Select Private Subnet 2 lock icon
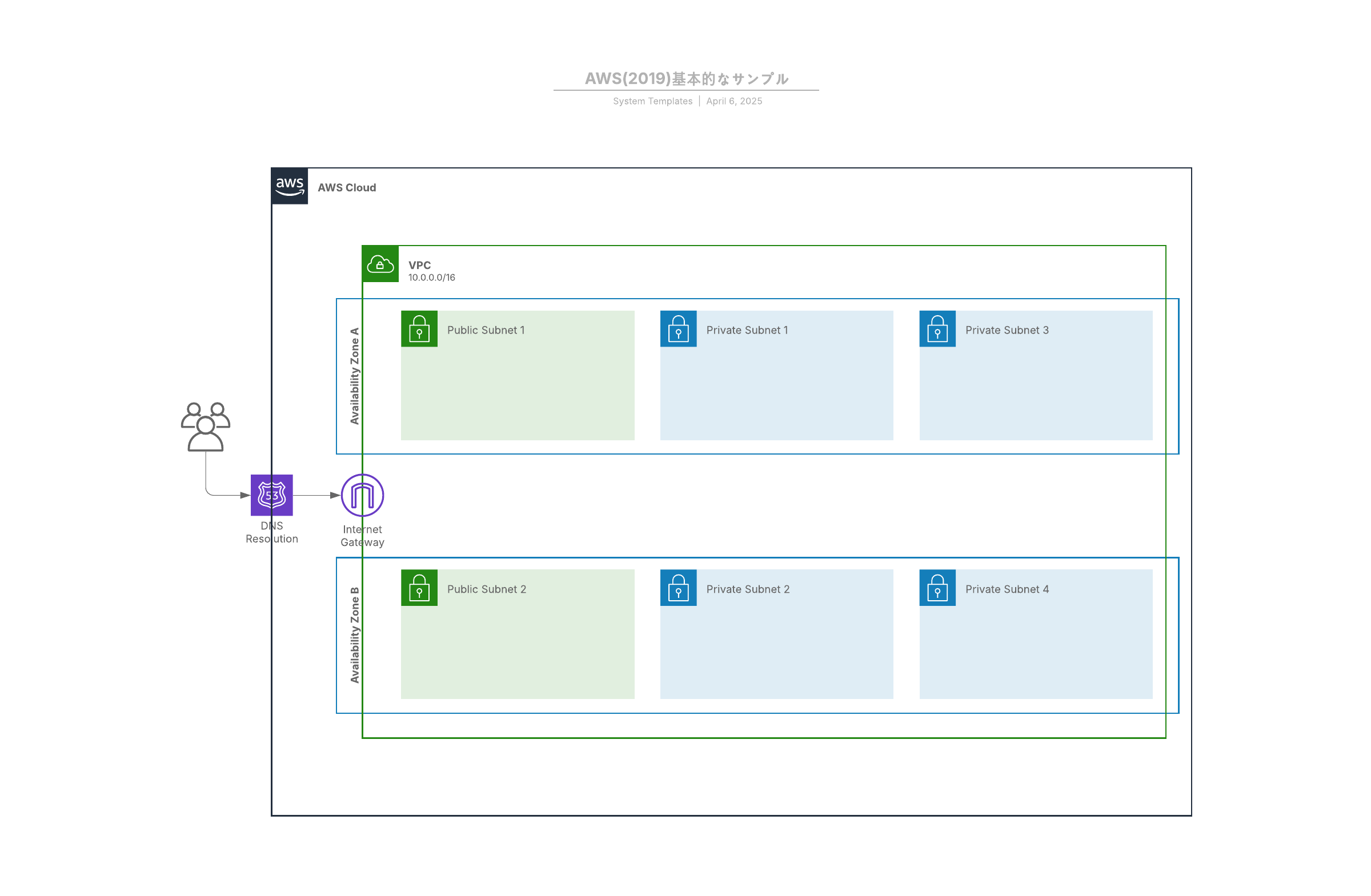The image size is (1371, 896). pyautogui.click(x=678, y=588)
